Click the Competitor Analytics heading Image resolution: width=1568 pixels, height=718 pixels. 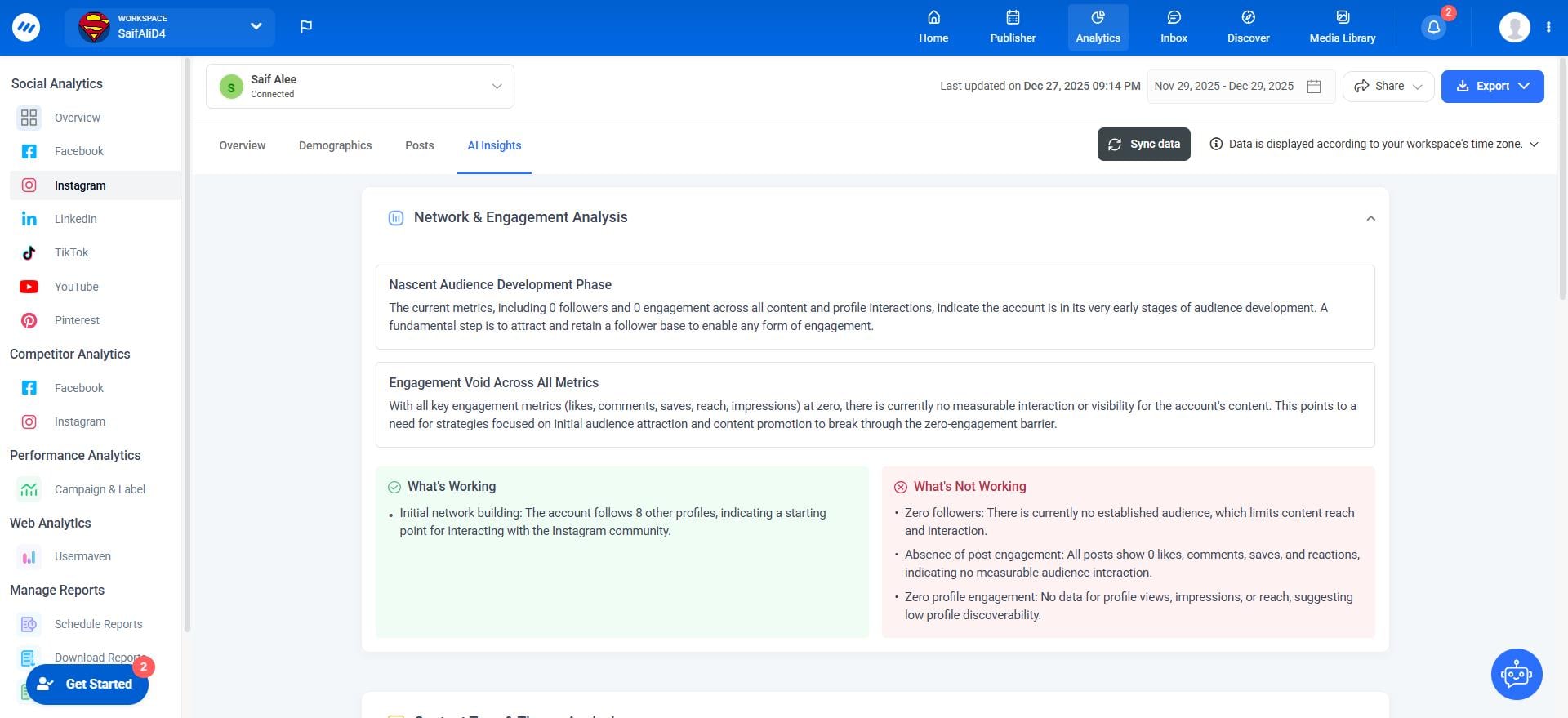(70, 354)
